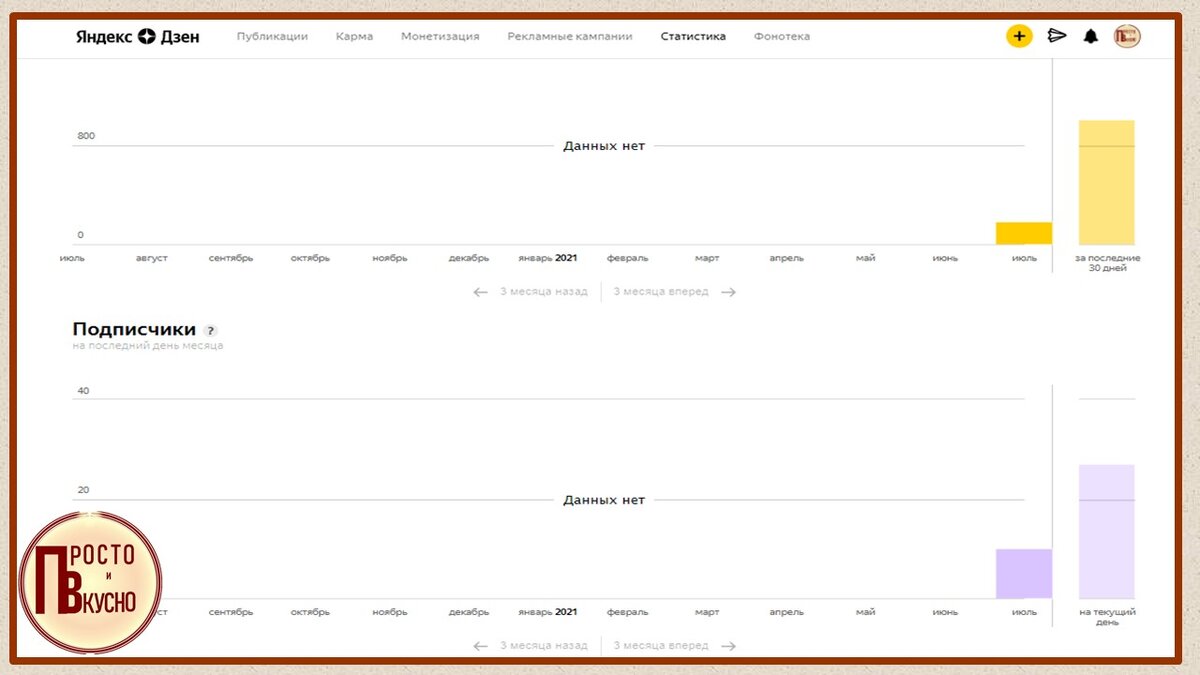Click 'Данных нет' text in top chart

pos(604,146)
